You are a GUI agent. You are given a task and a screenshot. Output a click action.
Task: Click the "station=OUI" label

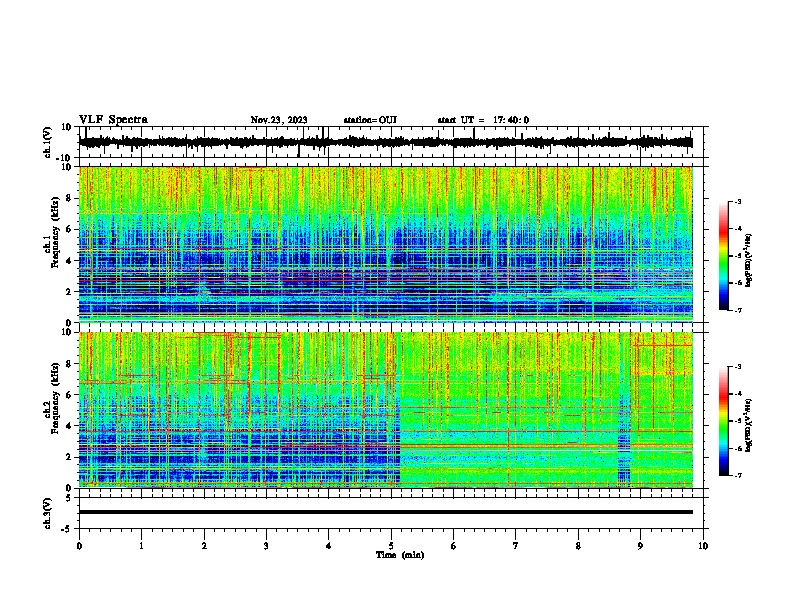(370, 120)
